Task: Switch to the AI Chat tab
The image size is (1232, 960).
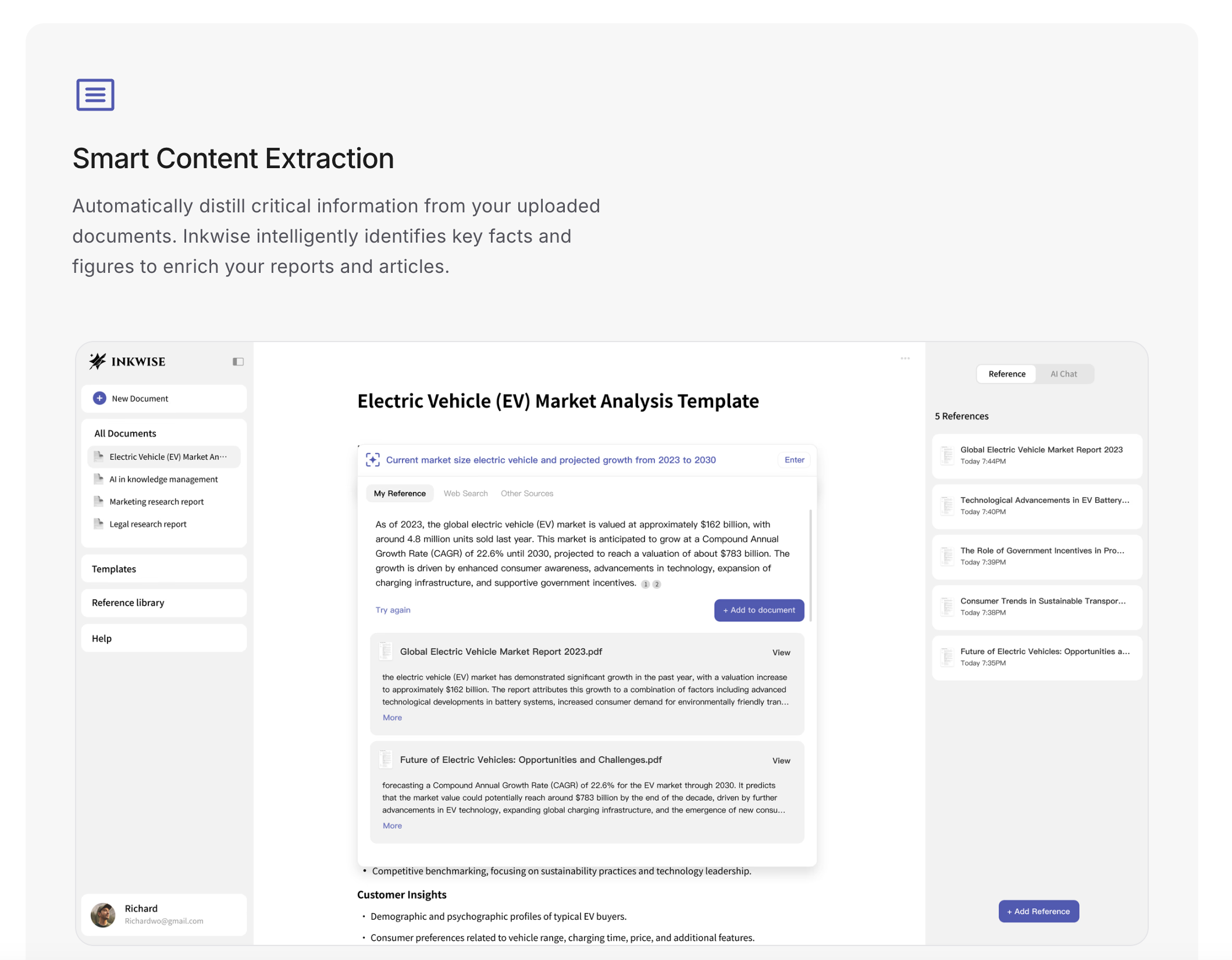Action: 1063,374
